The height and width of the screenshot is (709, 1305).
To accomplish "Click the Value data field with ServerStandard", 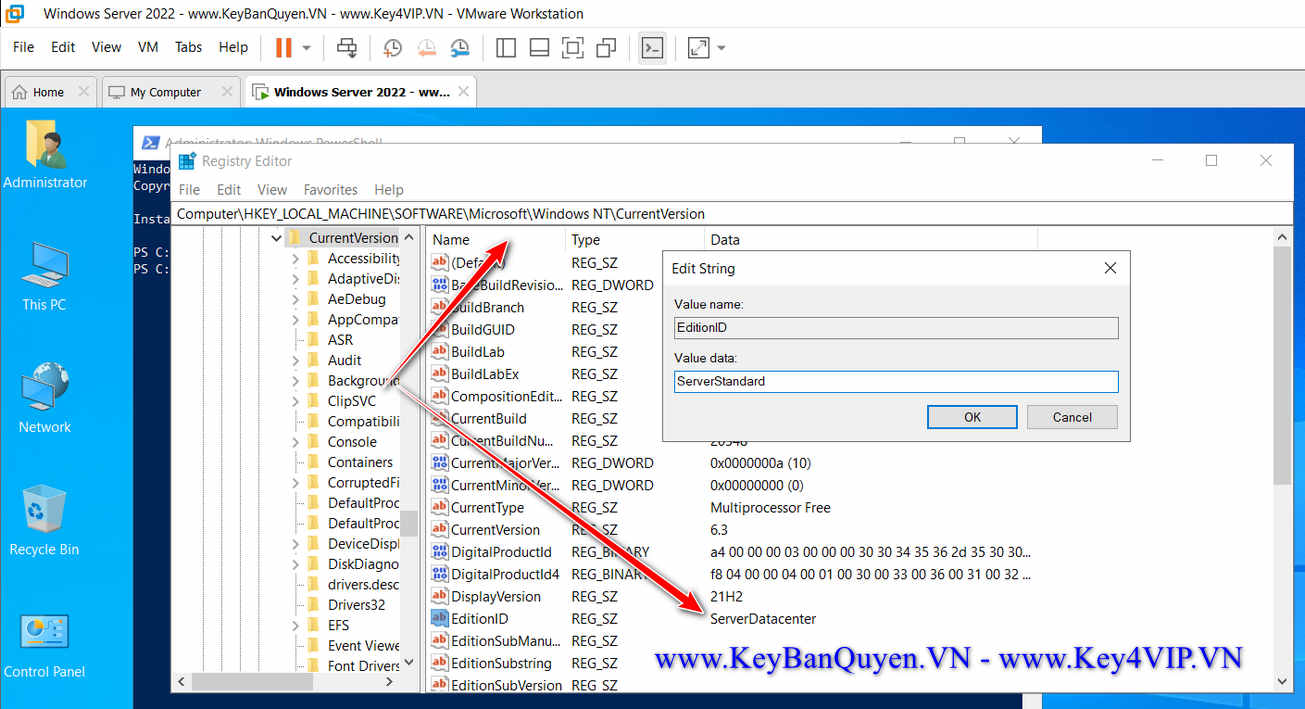I will [896, 381].
